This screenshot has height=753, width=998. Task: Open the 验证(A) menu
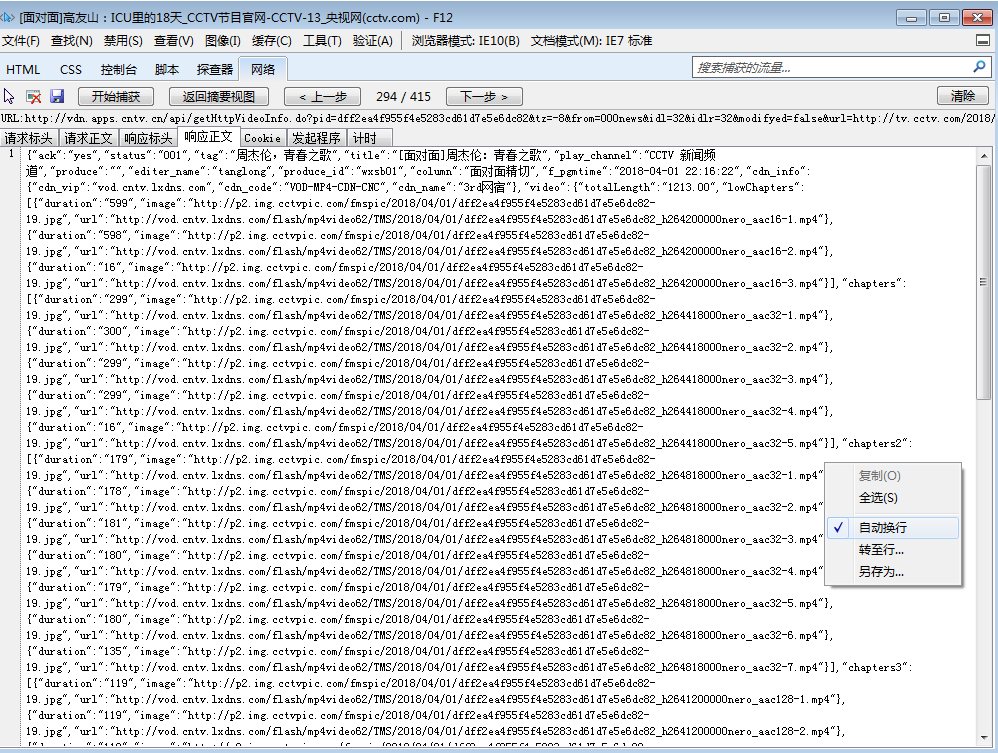372,41
